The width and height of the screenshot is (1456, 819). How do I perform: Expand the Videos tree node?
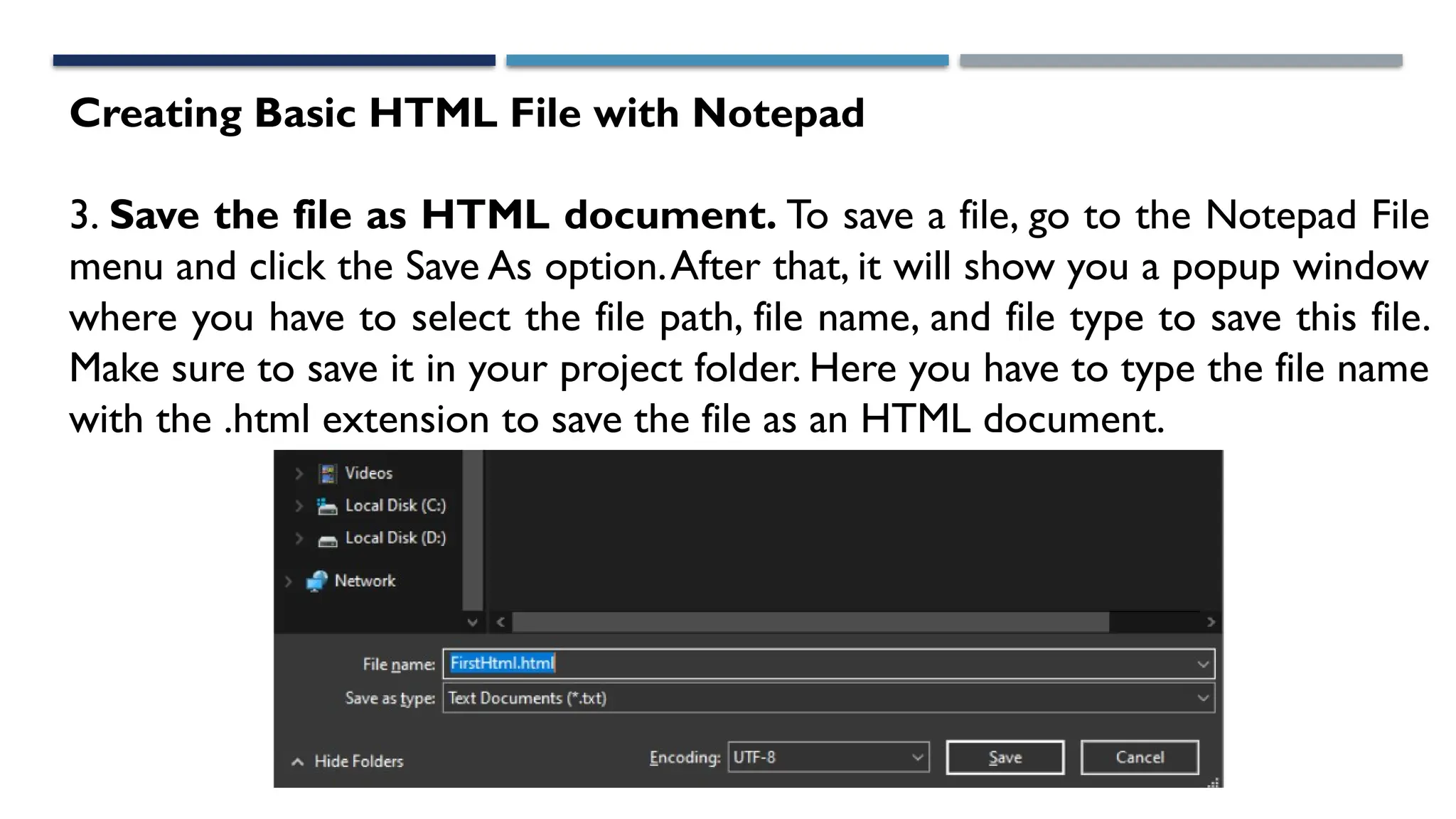pyautogui.click(x=299, y=473)
